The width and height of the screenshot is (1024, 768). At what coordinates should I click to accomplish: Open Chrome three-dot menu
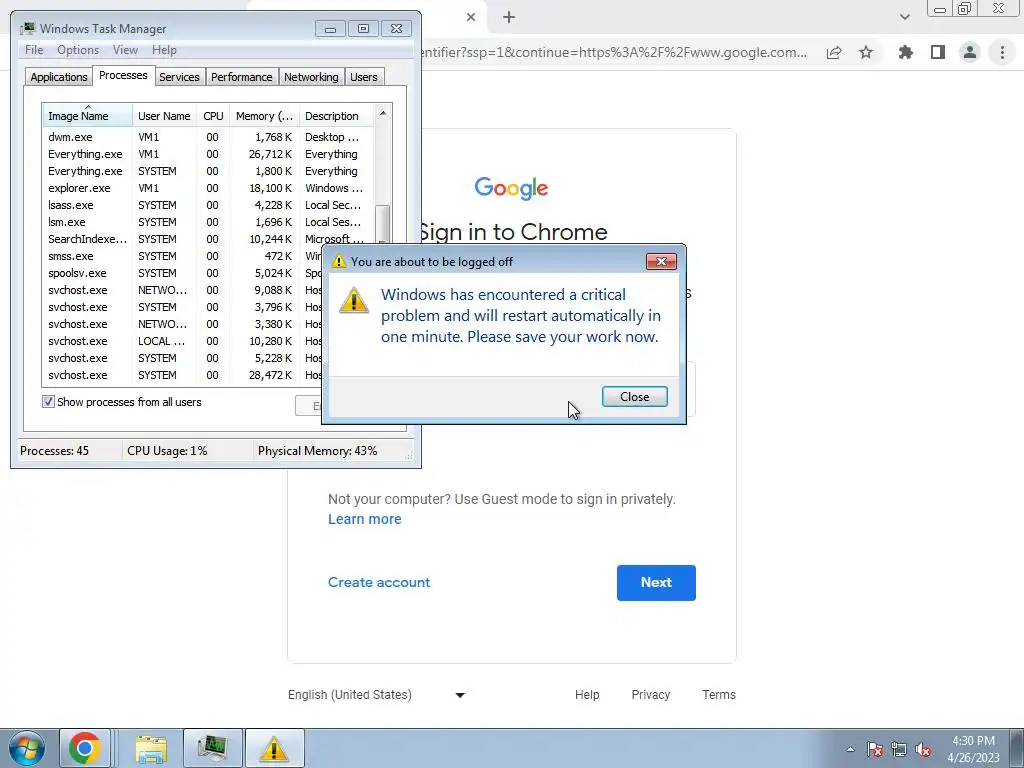1002,52
